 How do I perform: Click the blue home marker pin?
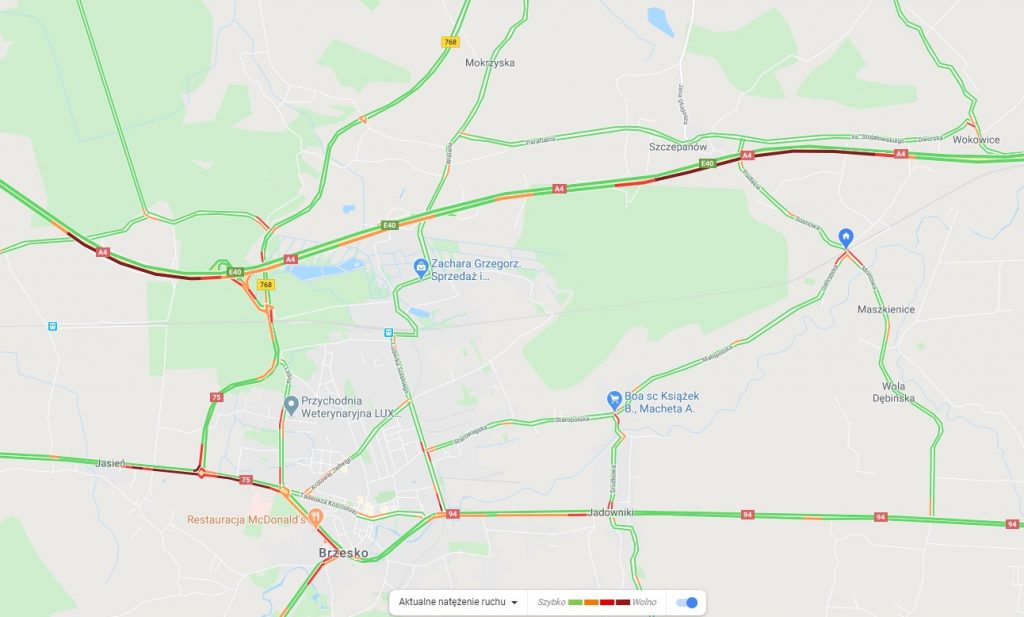(846, 238)
